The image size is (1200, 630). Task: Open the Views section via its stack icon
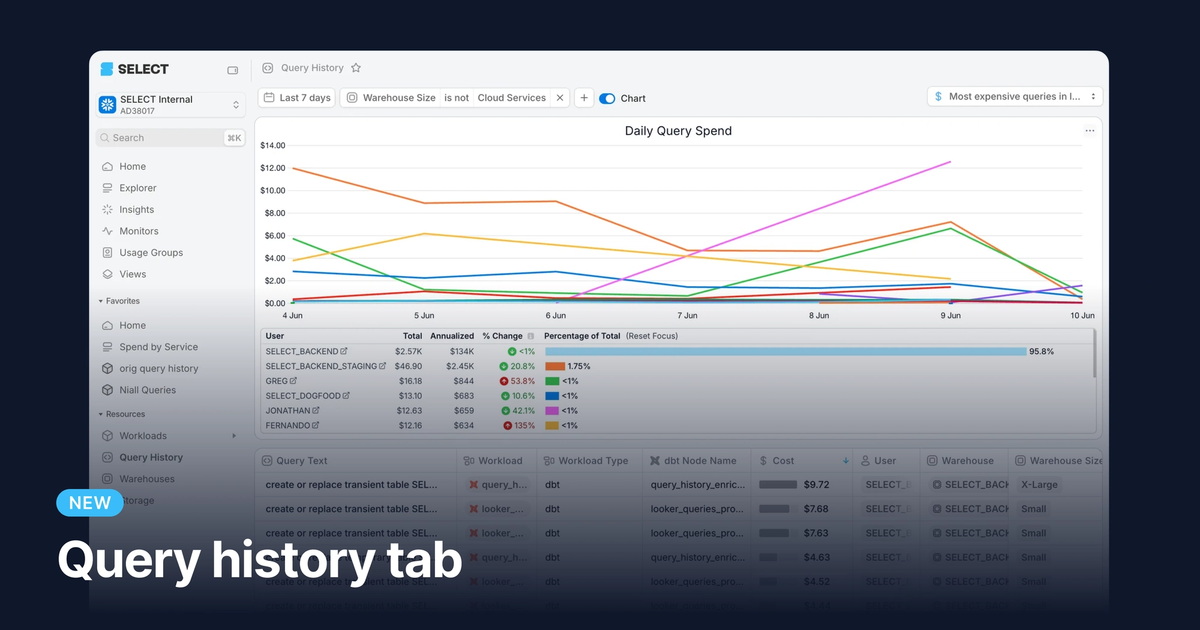(x=107, y=273)
